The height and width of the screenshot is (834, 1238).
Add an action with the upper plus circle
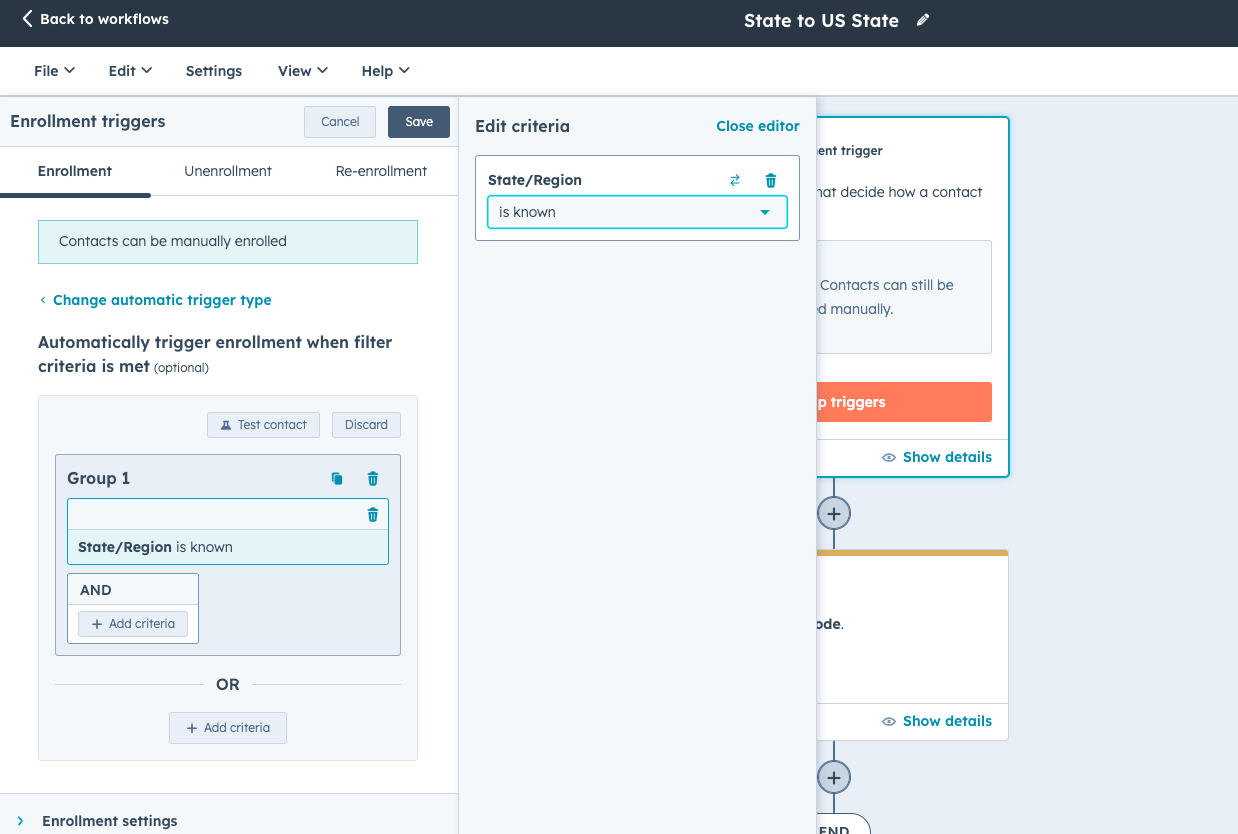pyautogui.click(x=834, y=513)
